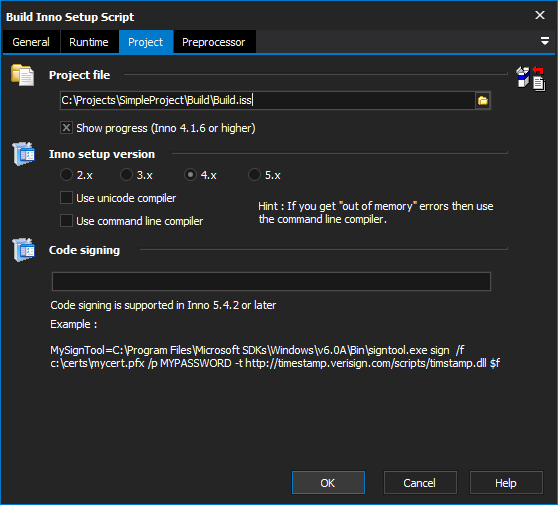Screen dimensions: 558x505
Task: Click the wizard bucket icon at top right
Action: pyautogui.click(x=523, y=77)
